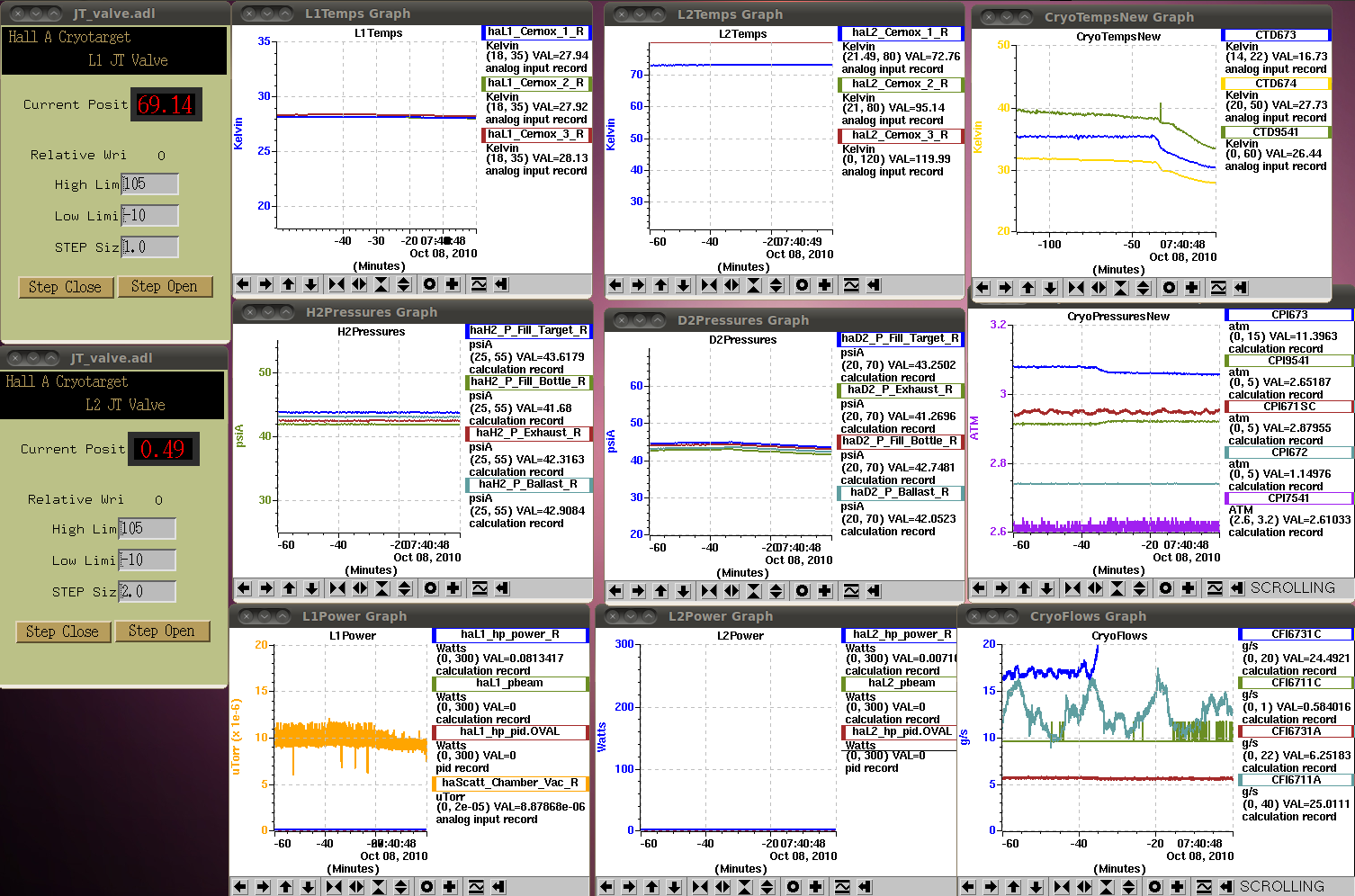Image resolution: width=1355 pixels, height=896 pixels.
Task: Pan left in the L1Power Graph toolbar
Action: [x=240, y=887]
